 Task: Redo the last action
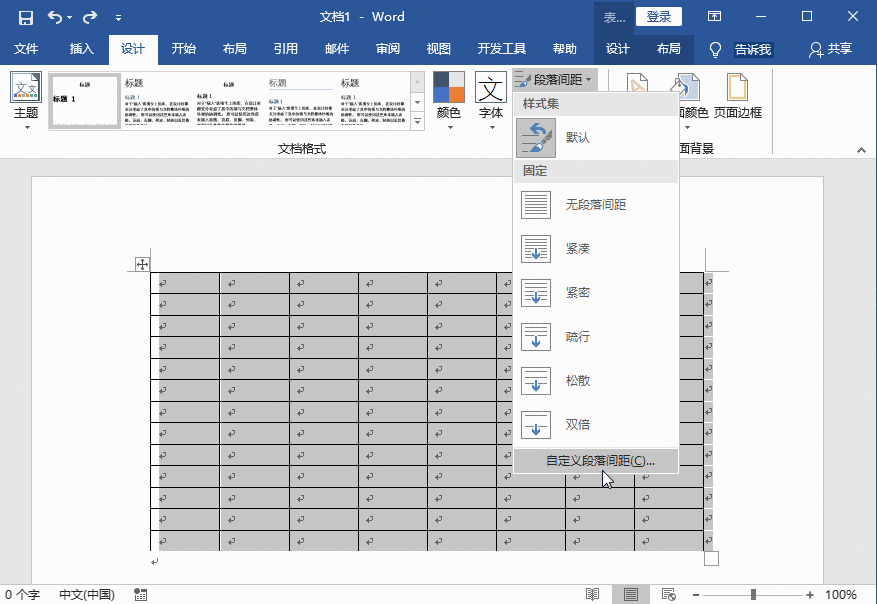[x=88, y=16]
